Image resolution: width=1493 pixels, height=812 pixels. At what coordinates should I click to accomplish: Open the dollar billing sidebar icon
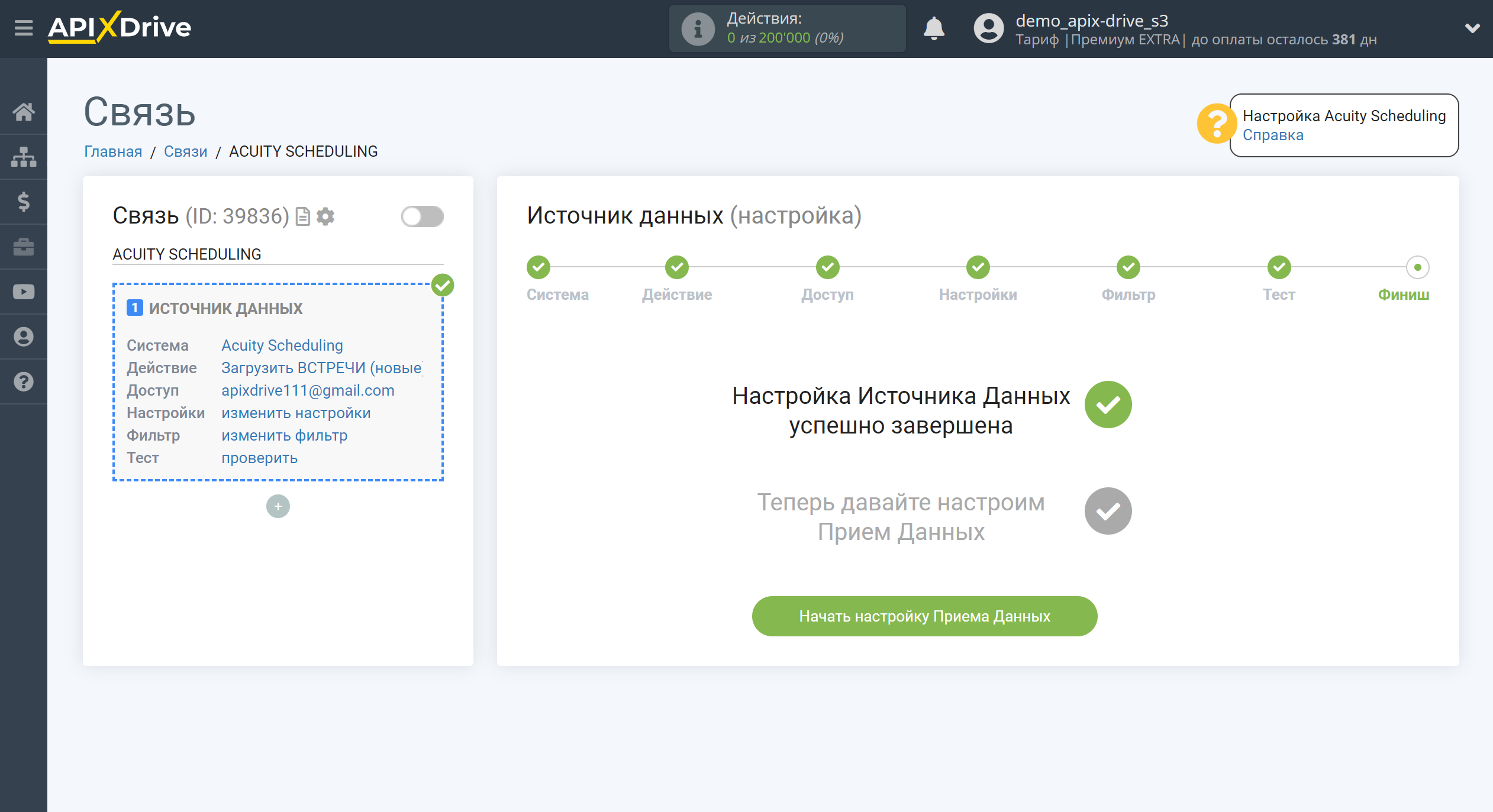pyautogui.click(x=24, y=202)
